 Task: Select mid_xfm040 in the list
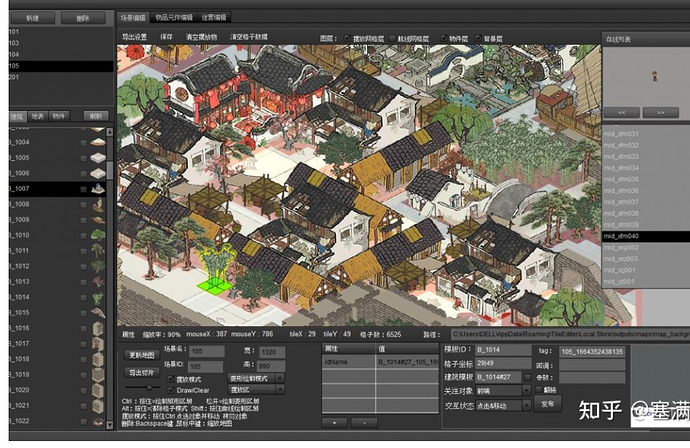coord(646,236)
